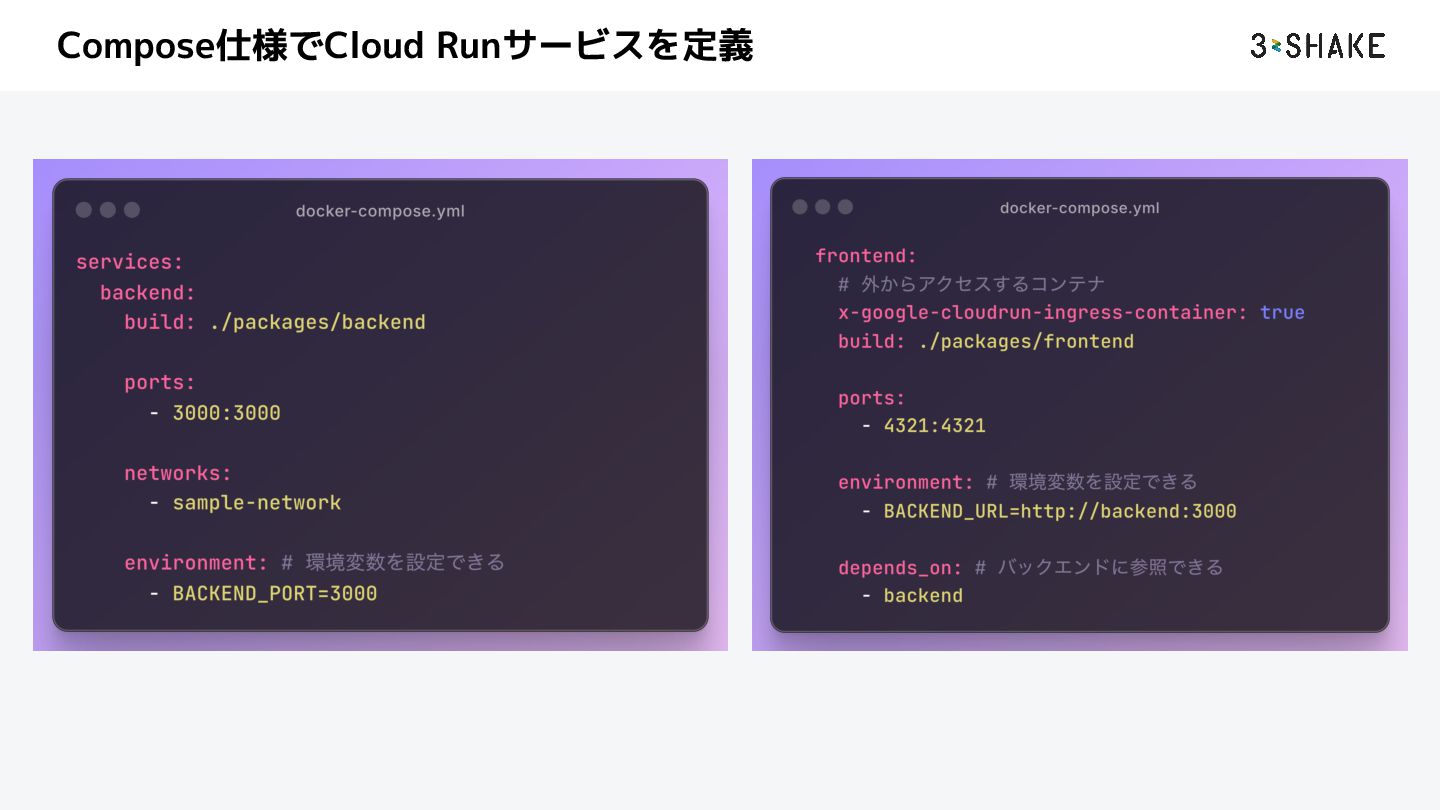This screenshot has height=810, width=1440.
Task: Click the slide title 'Compose仕様でCloud Runサービスを定義'
Action: pyautogui.click(x=405, y=46)
